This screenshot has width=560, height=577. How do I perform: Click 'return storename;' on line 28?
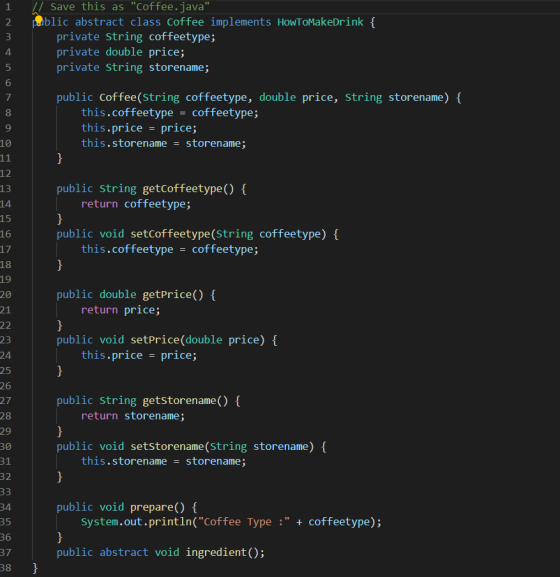(x=133, y=416)
